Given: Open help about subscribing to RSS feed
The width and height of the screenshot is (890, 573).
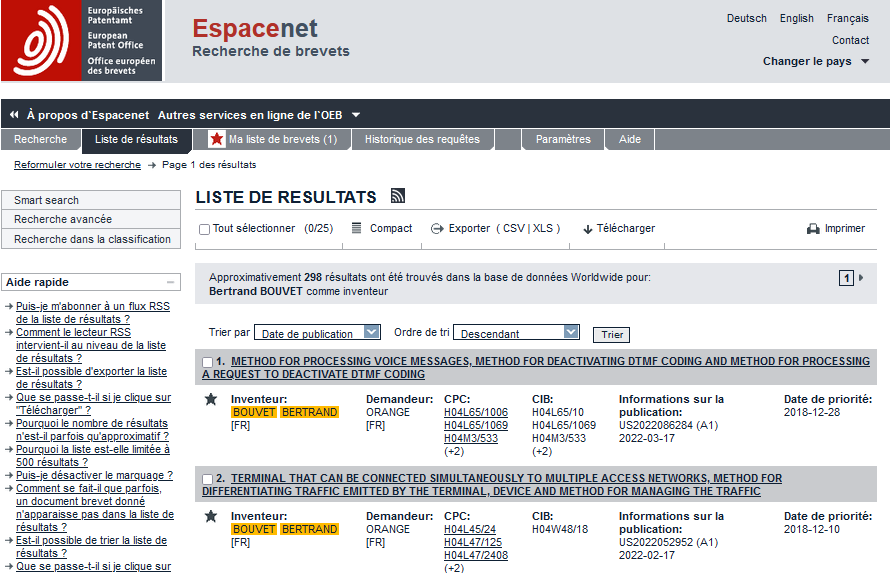Looking at the screenshot, I should (93, 313).
